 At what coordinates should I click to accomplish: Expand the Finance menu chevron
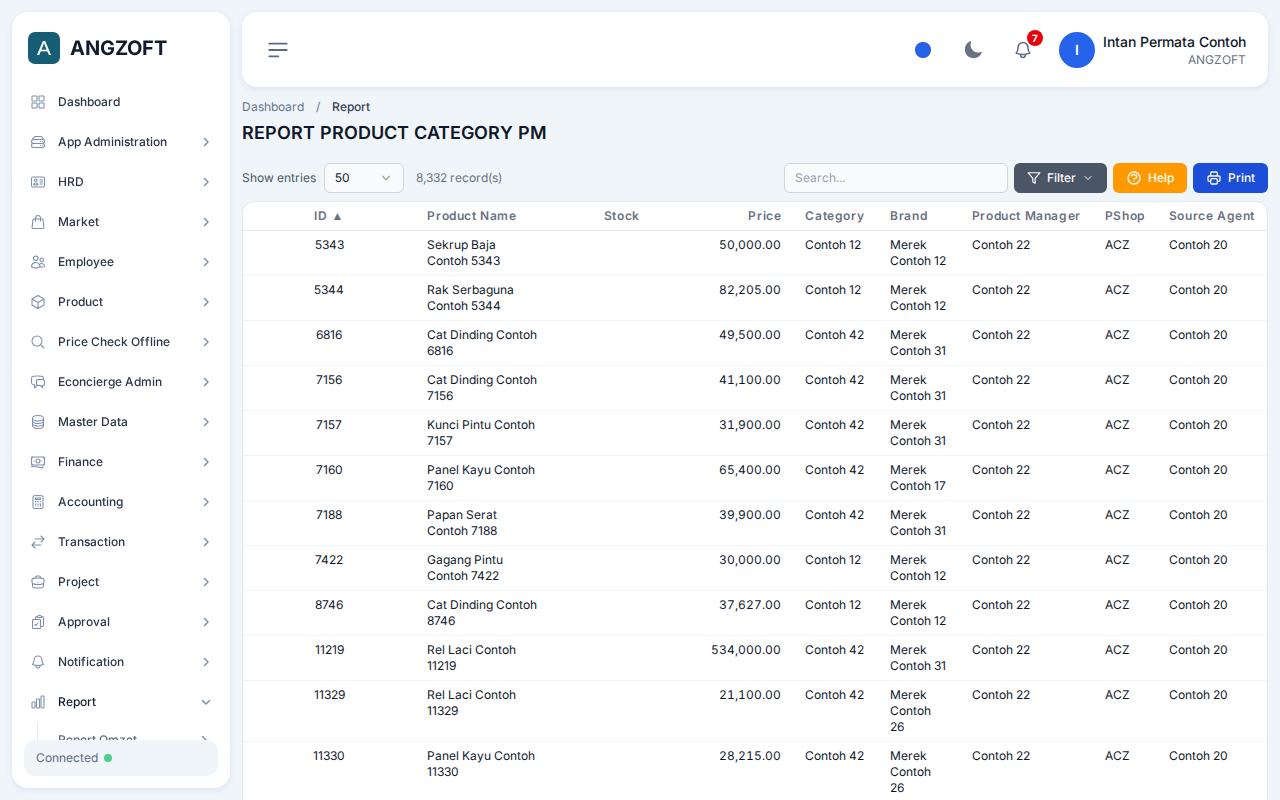(206, 462)
